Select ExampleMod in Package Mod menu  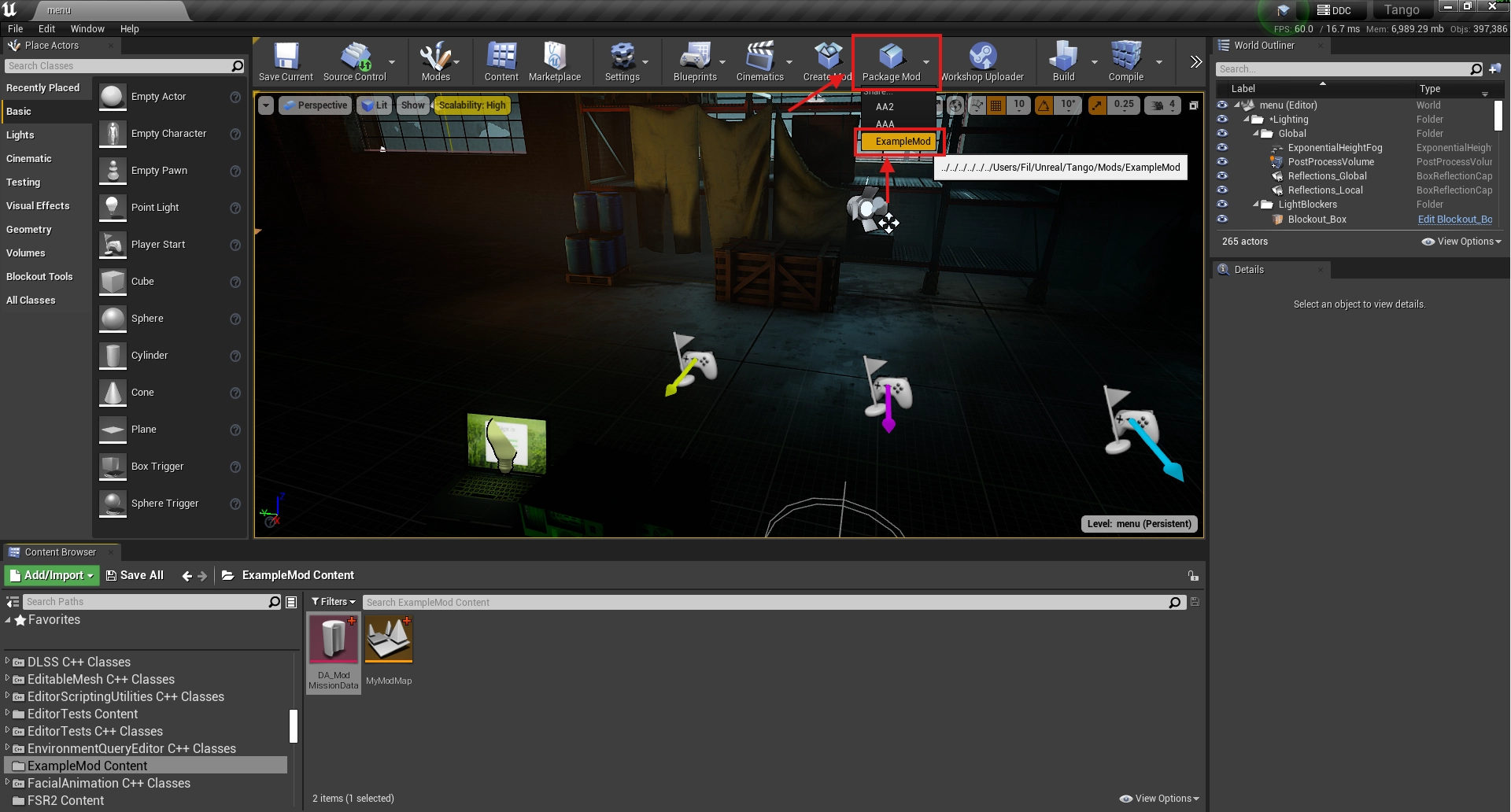click(898, 142)
